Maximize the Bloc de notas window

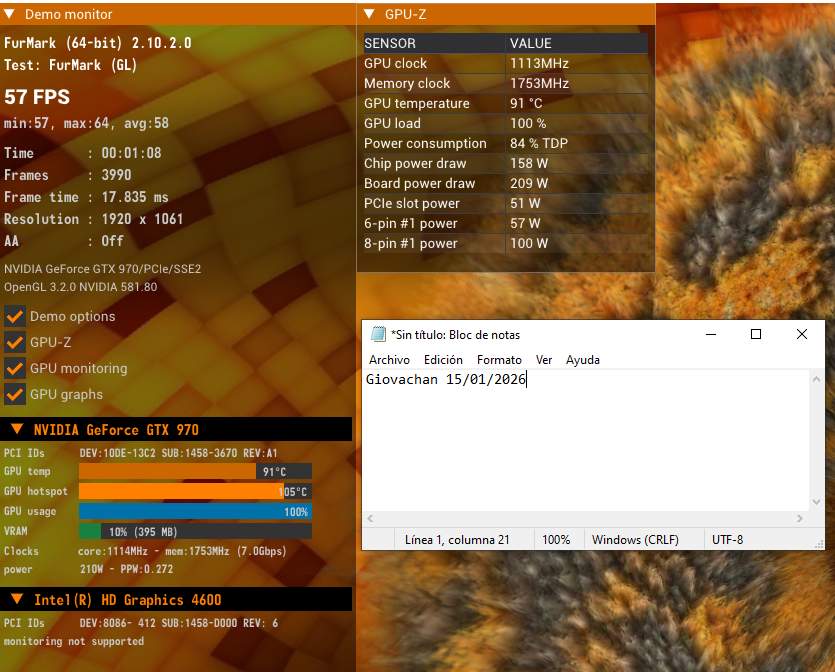756,334
